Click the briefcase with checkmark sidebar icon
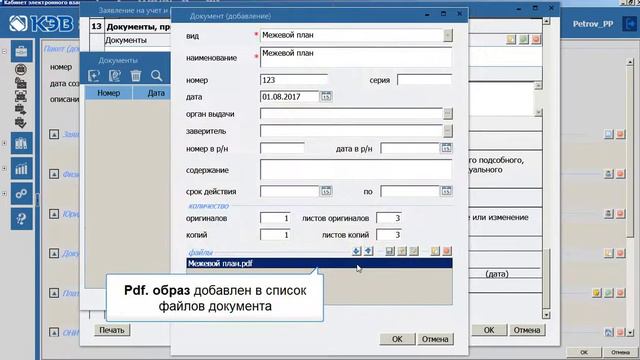 [21, 122]
